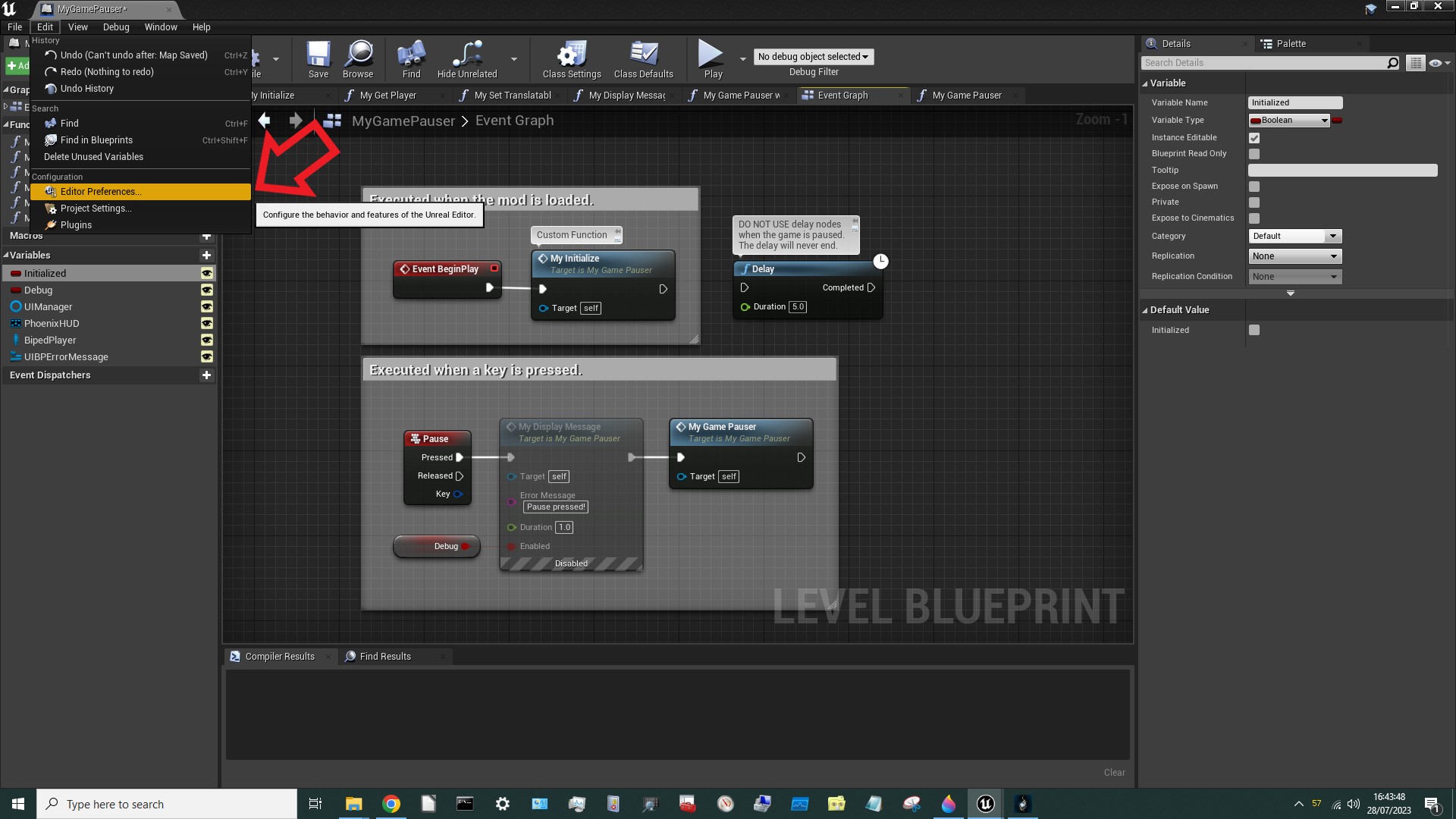1456x819 pixels.
Task: Add a new Event Dispatcher plus icon
Action: pyautogui.click(x=206, y=375)
